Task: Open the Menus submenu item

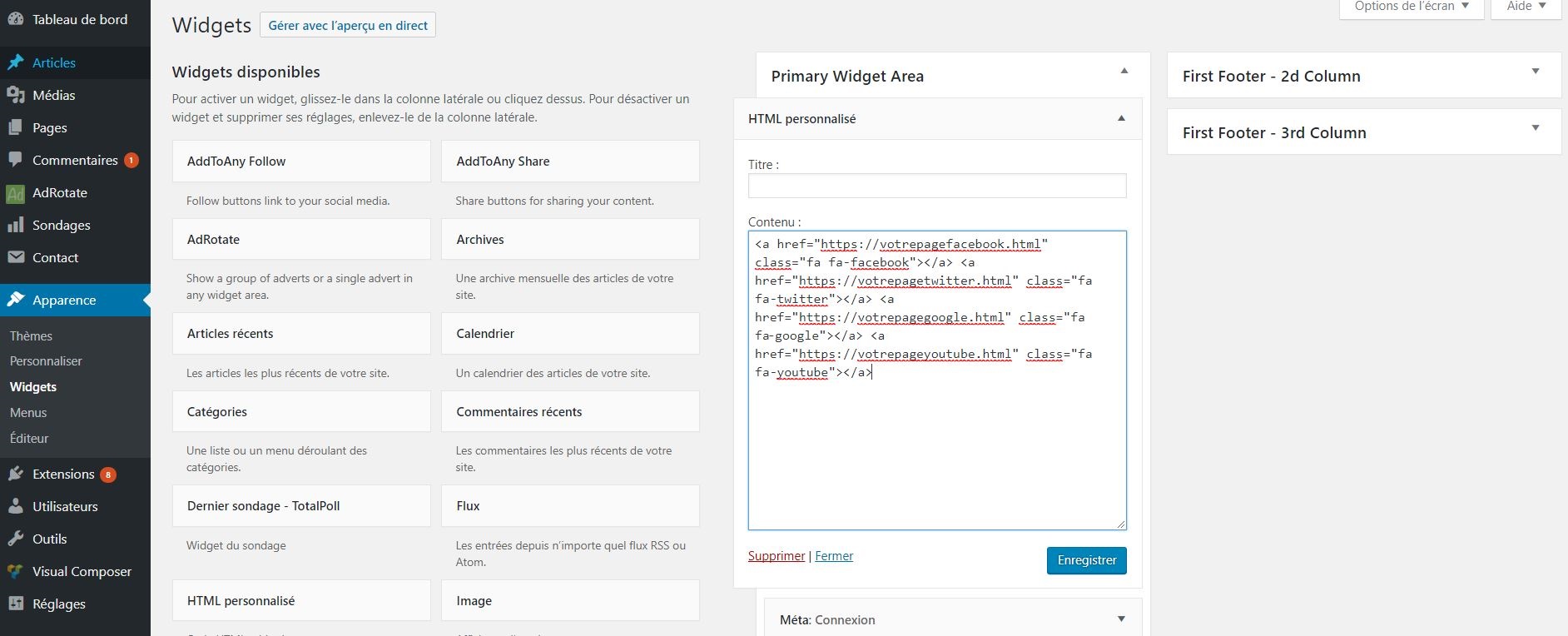Action: pyautogui.click(x=28, y=413)
